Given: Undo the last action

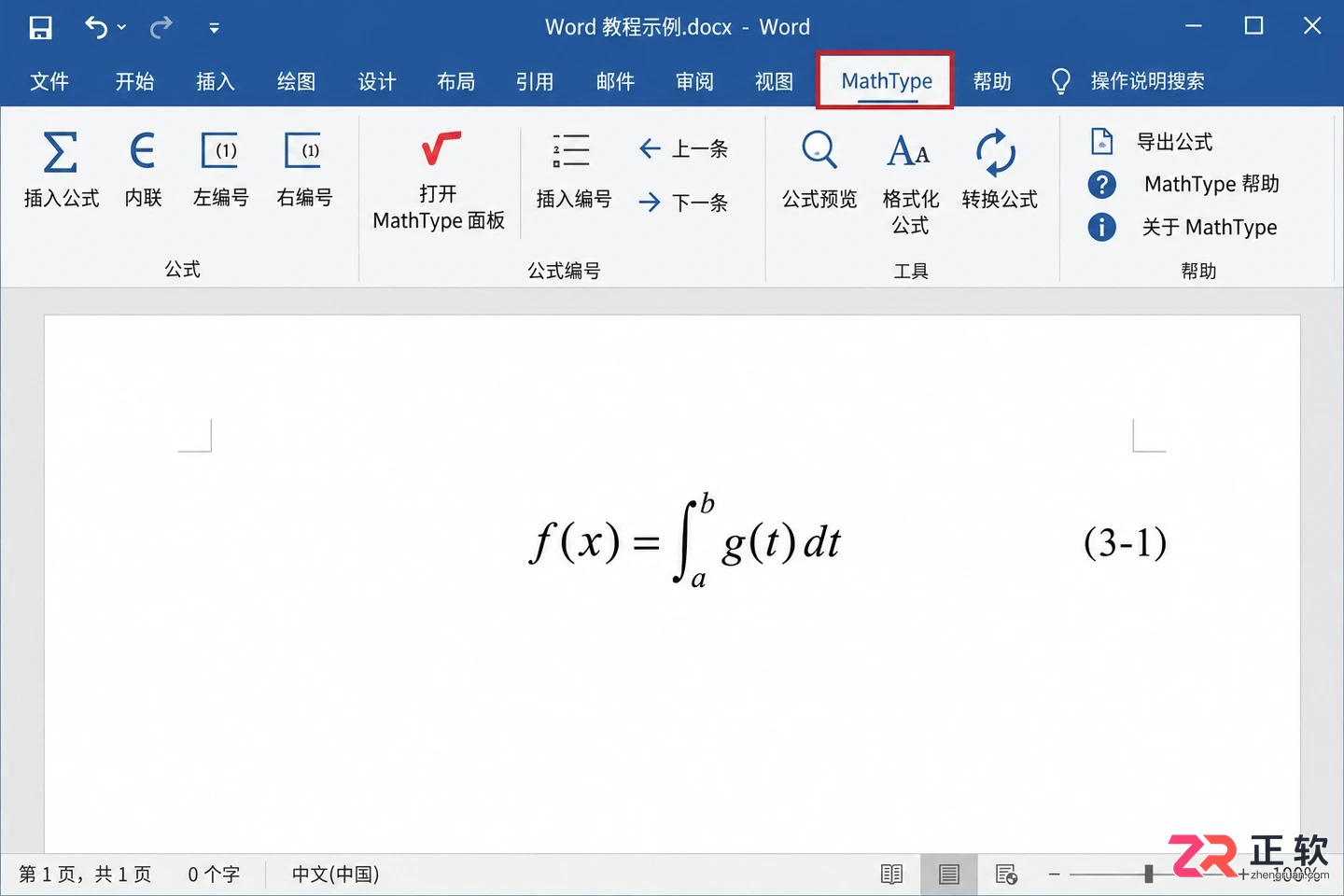Looking at the screenshot, I should click(x=95, y=27).
